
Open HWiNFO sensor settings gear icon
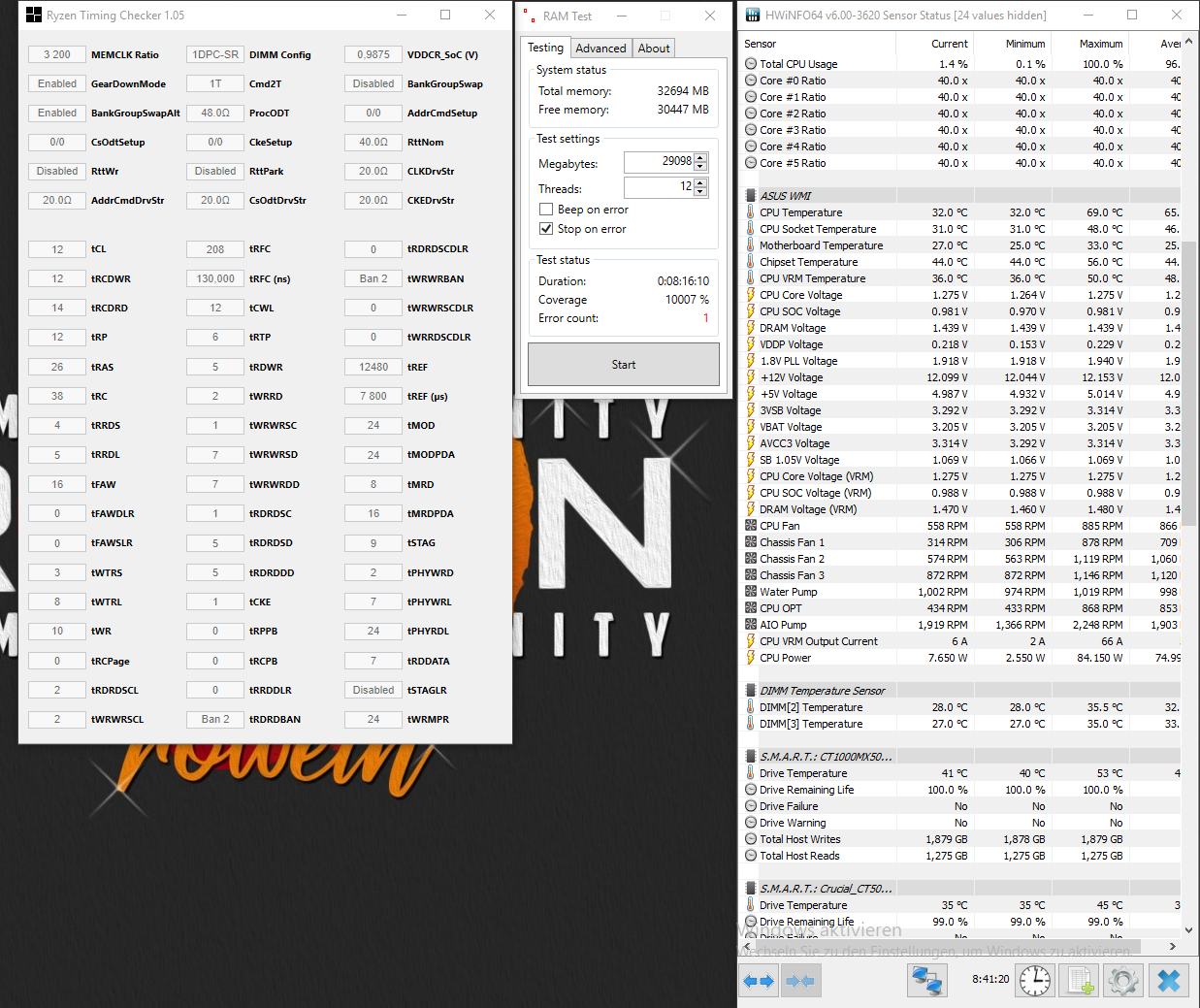1122,980
